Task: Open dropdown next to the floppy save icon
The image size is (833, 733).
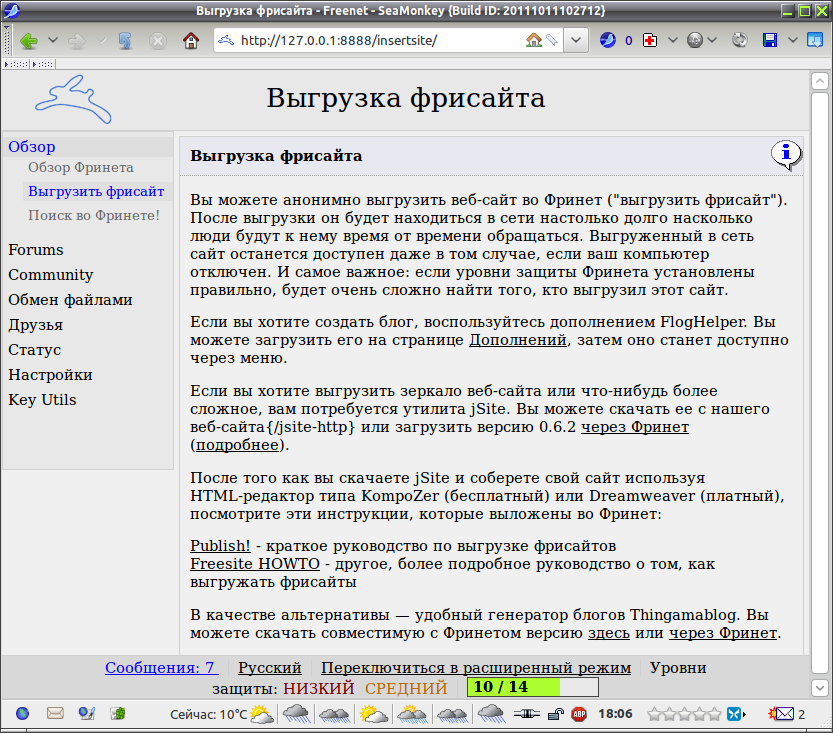Action: (793, 40)
